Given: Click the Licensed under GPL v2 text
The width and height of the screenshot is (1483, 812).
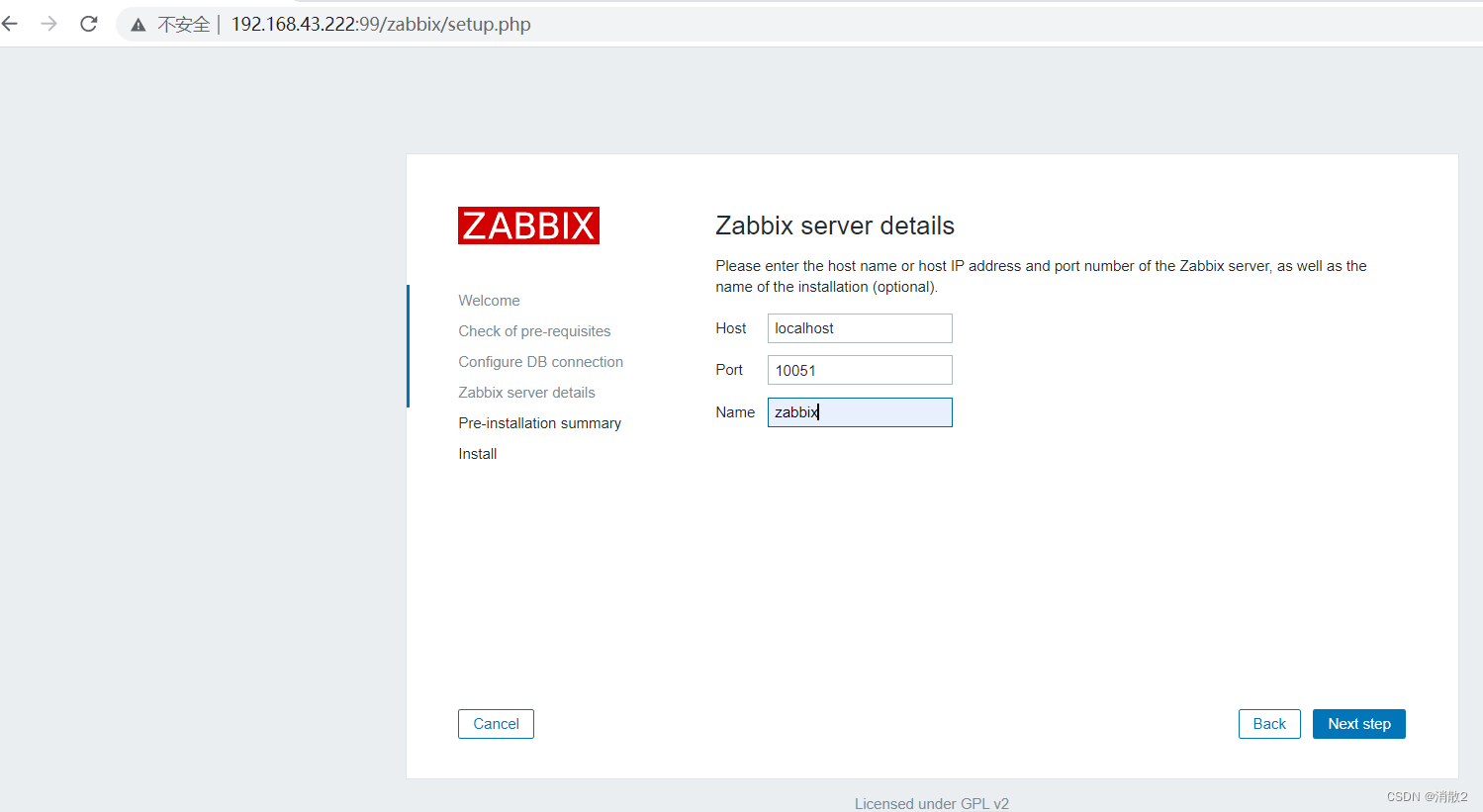Looking at the screenshot, I should pos(932,803).
